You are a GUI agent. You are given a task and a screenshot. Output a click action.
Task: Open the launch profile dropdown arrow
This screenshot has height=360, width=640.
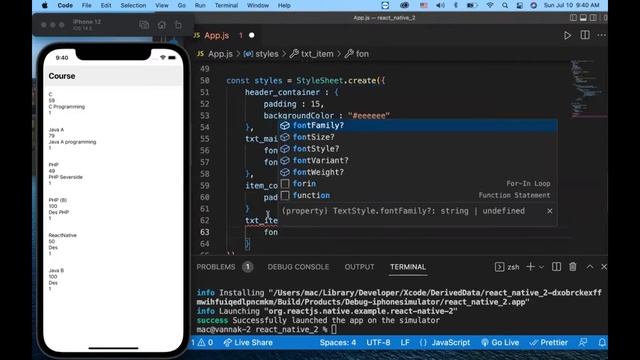pyautogui.click(x=541, y=267)
